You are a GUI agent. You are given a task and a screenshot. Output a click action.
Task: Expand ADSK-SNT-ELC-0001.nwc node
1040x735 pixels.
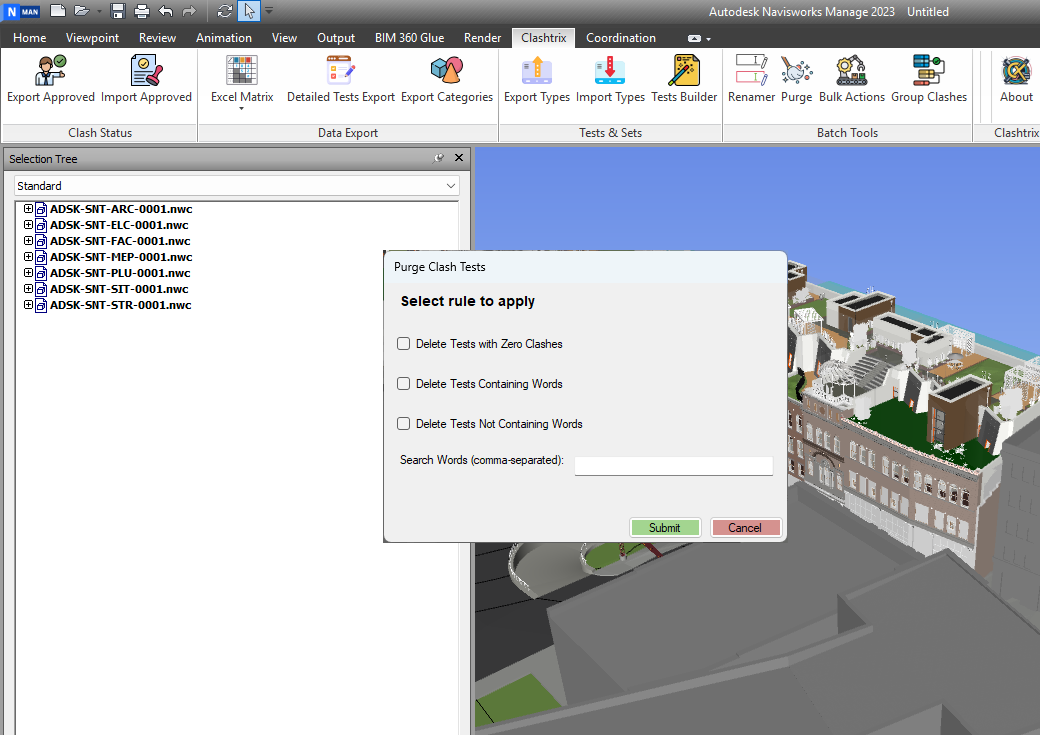29,225
